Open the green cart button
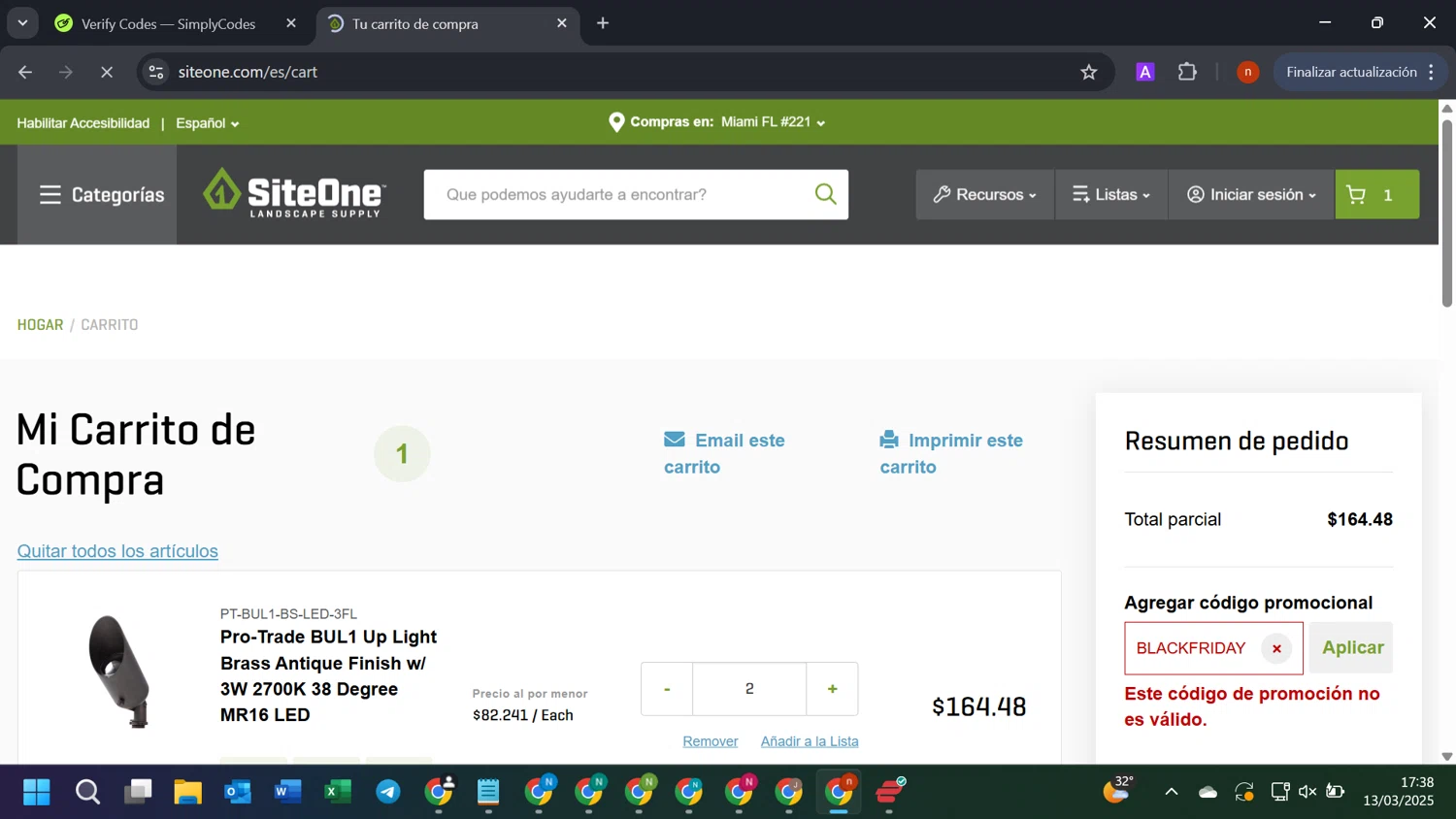The image size is (1456, 819). [1376, 194]
